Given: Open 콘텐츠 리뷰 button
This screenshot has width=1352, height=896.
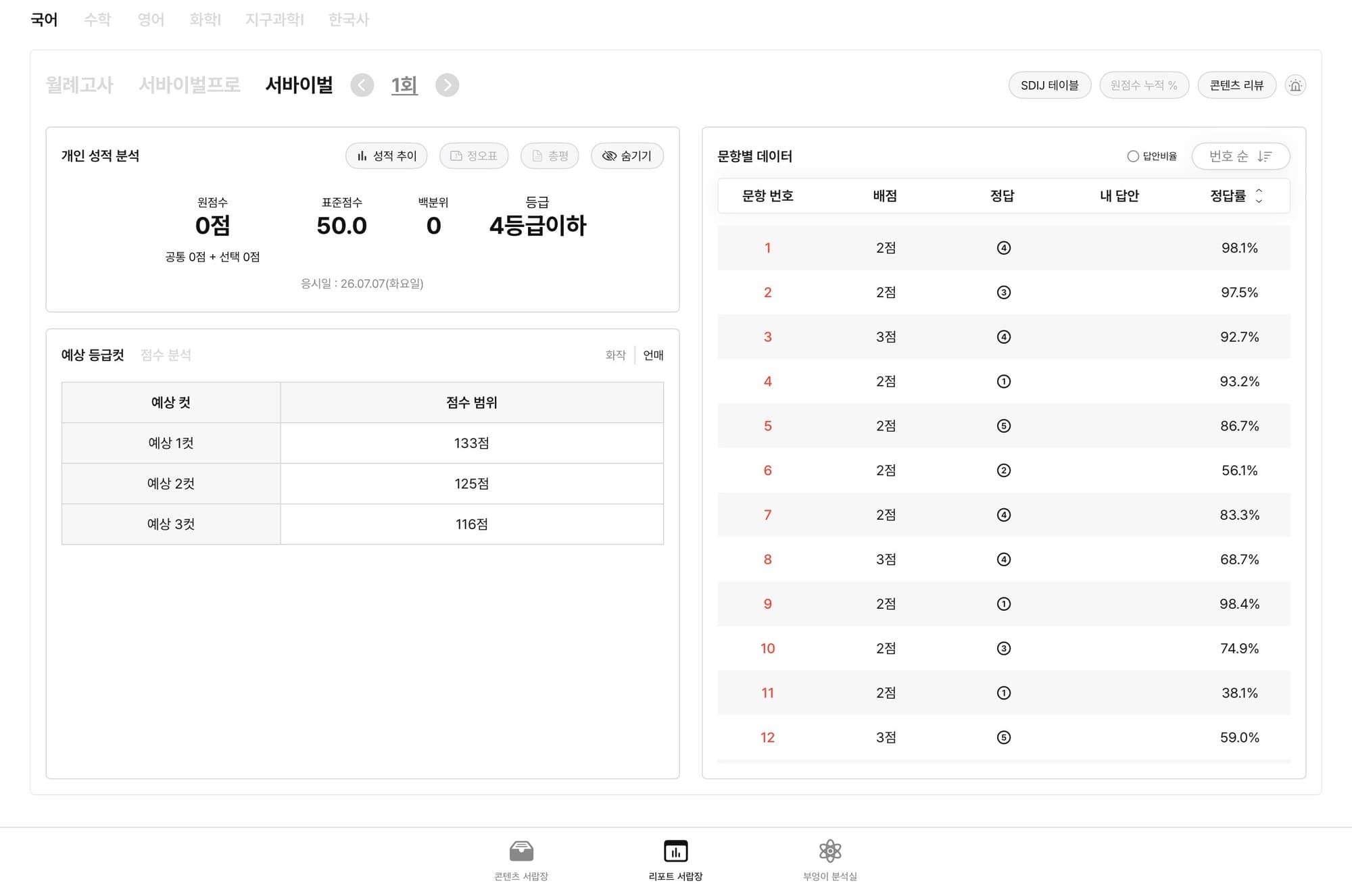Looking at the screenshot, I should pyautogui.click(x=1236, y=85).
